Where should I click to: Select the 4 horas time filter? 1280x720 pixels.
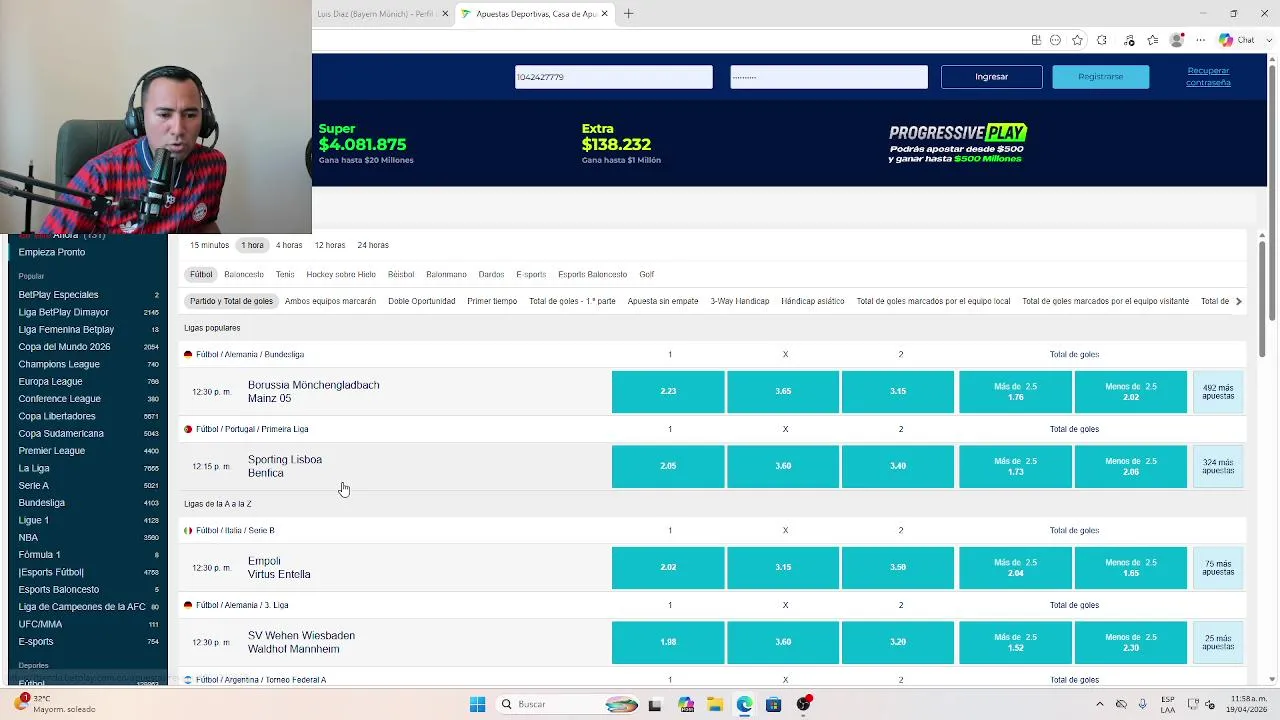(289, 245)
